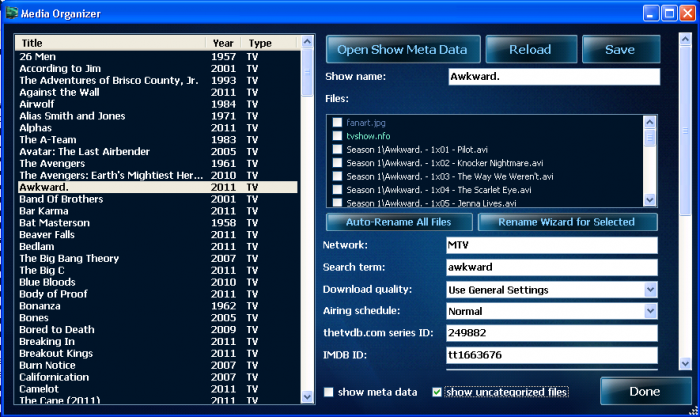This screenshot has height=417, width=700.
Task: Sort the list by Year column
Action: (x=223, y=43)
